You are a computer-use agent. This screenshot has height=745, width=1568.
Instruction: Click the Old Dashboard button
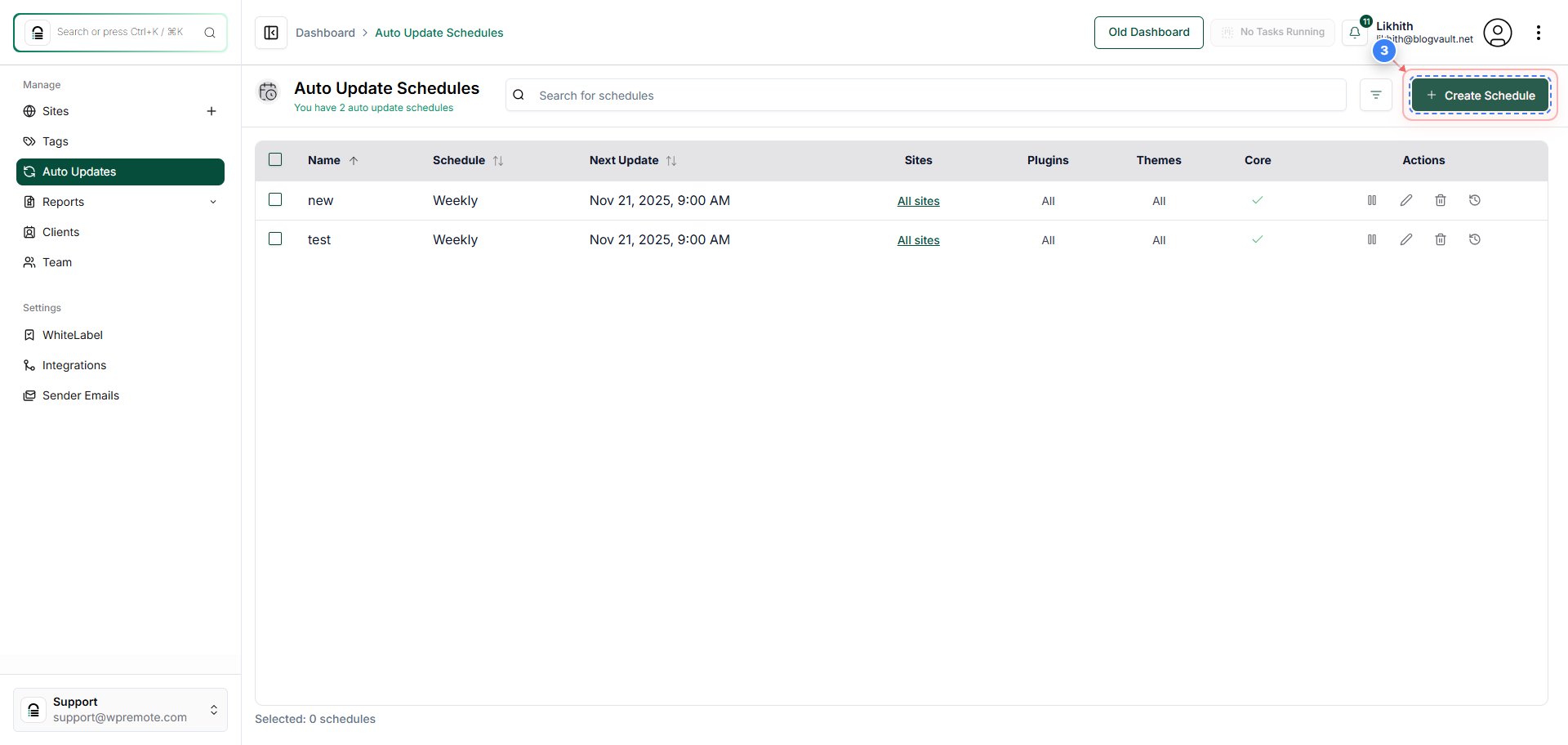pos(1148,32)
